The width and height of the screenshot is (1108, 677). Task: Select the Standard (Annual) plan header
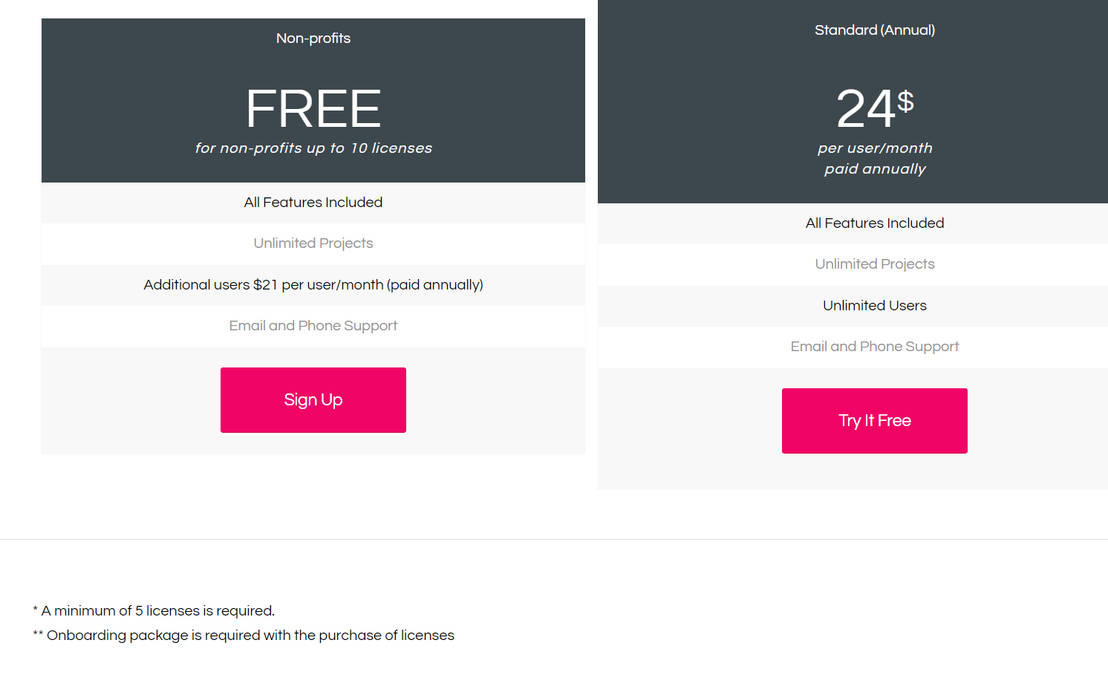[x=874, y=30]
